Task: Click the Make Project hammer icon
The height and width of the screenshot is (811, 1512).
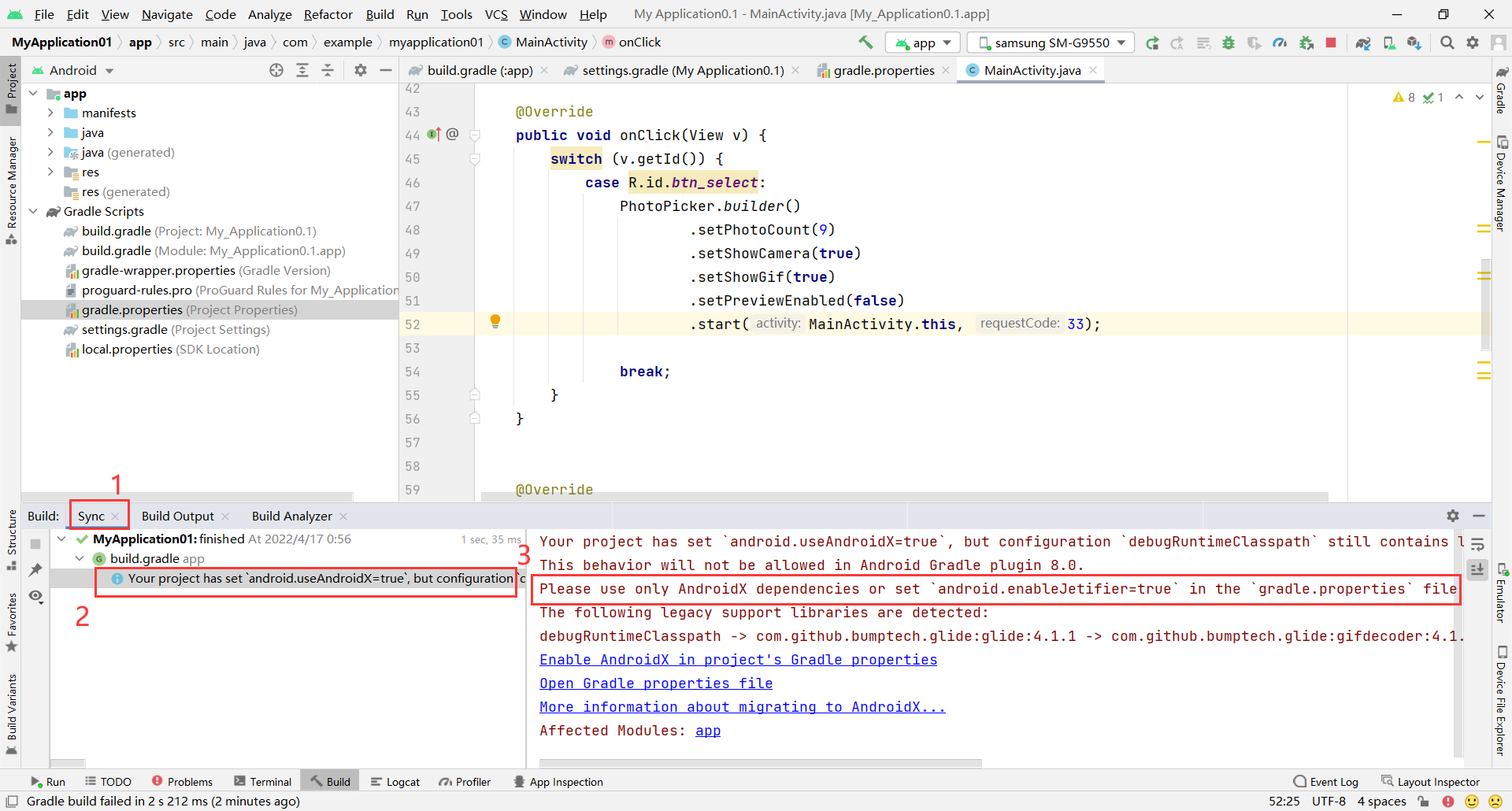Action: 865,43
